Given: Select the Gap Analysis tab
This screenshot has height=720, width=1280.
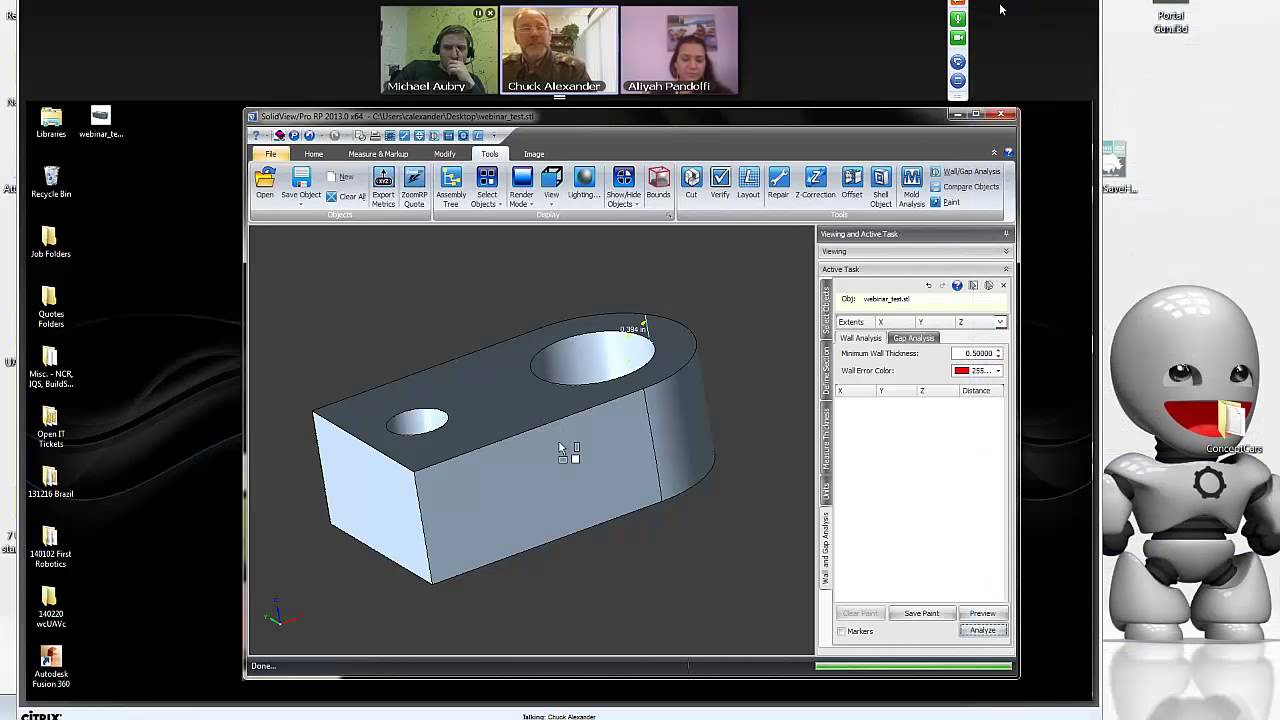Looking at the screenshot, I should point(913,338).
